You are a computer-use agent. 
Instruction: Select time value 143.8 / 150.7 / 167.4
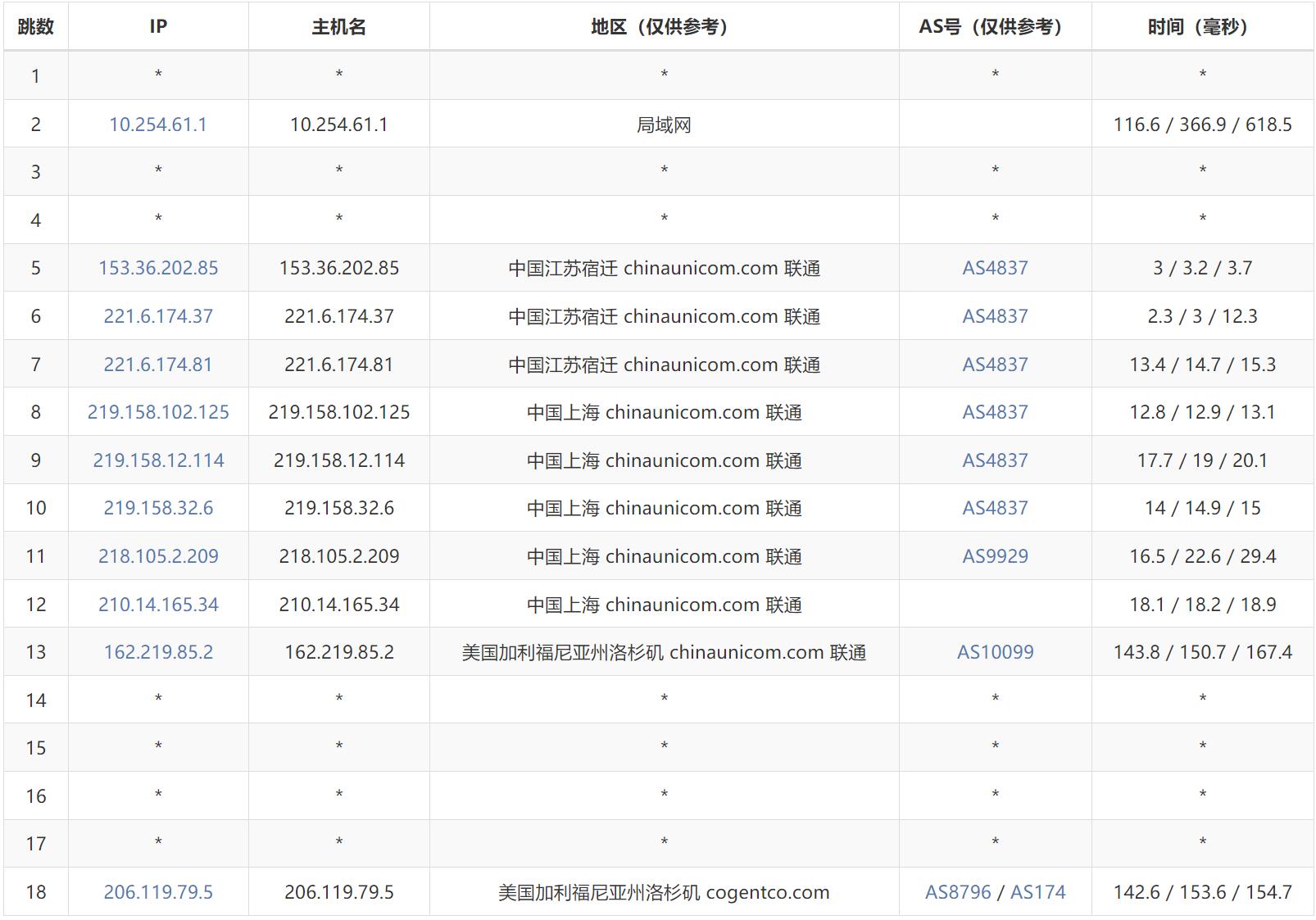(x=1202, y=652)
